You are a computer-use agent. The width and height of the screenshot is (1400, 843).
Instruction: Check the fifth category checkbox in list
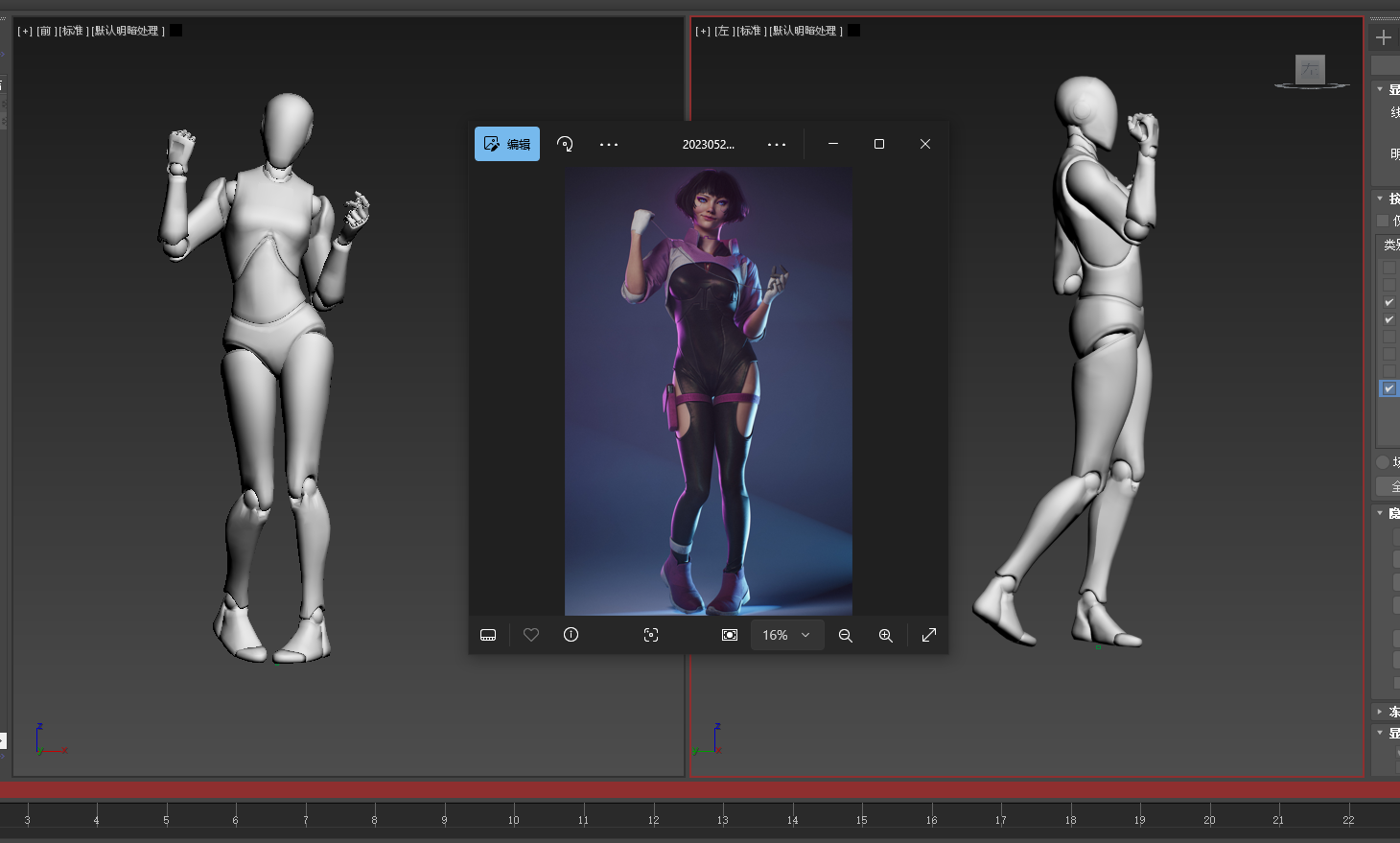pyautogui.click(x=1389, y=337)
